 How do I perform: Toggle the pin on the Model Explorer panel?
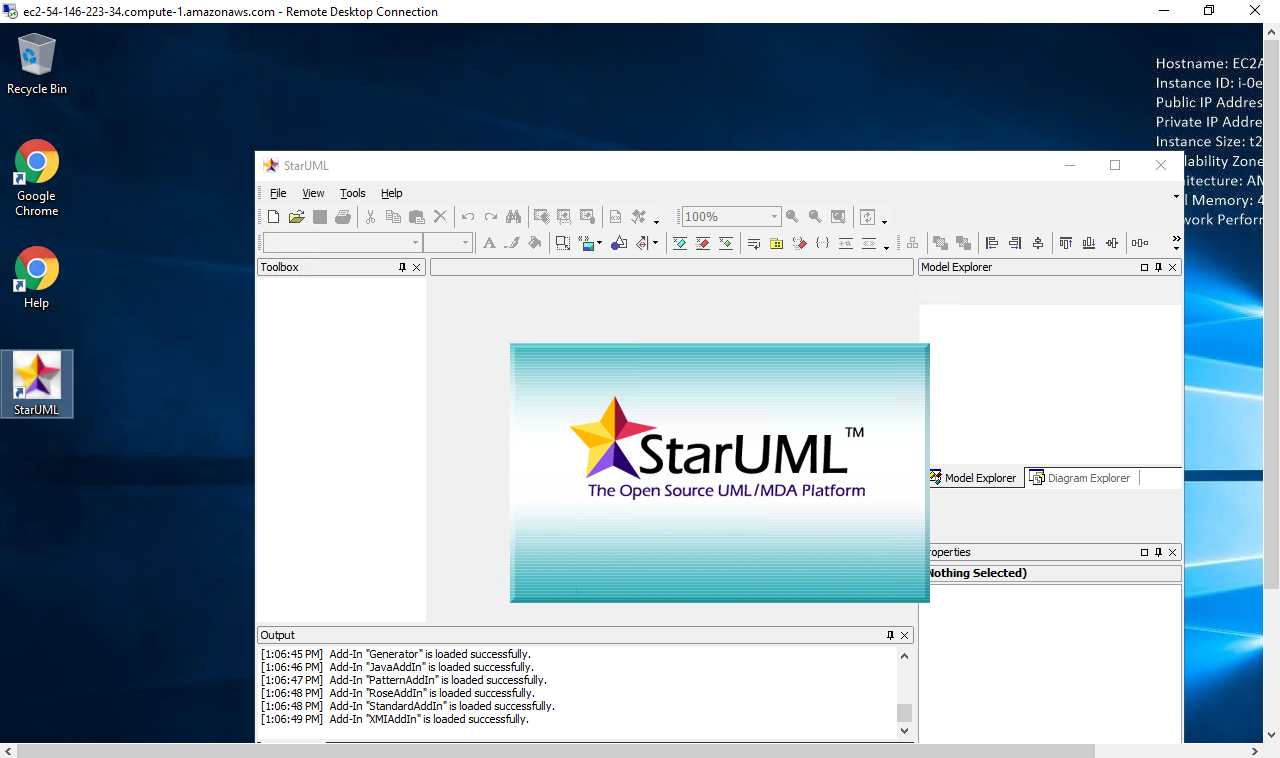point(1159,268)
